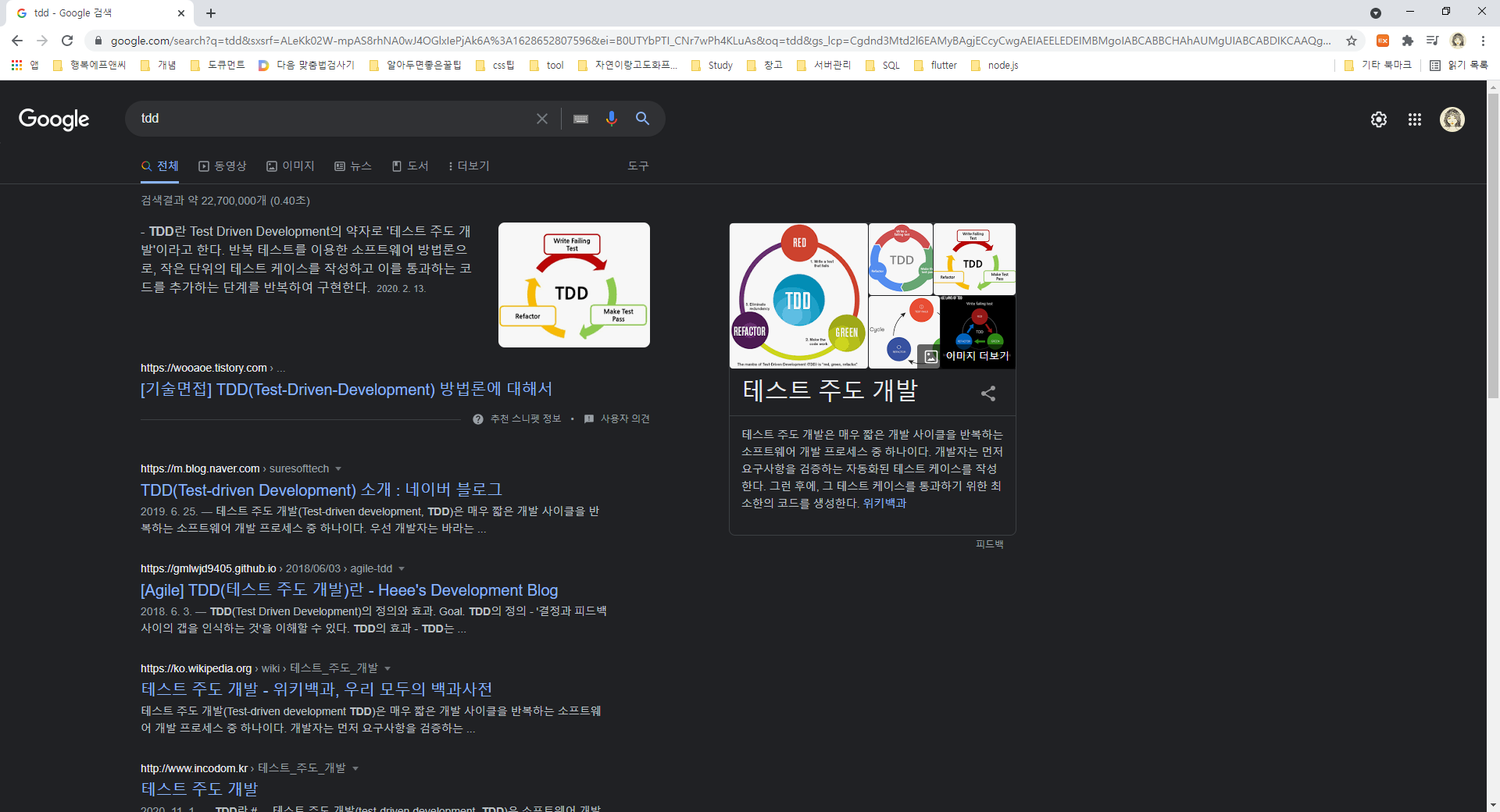Screen dimensions: 1500x812
Task: Expand the 더보기 menu
Action: coord(469,166)
